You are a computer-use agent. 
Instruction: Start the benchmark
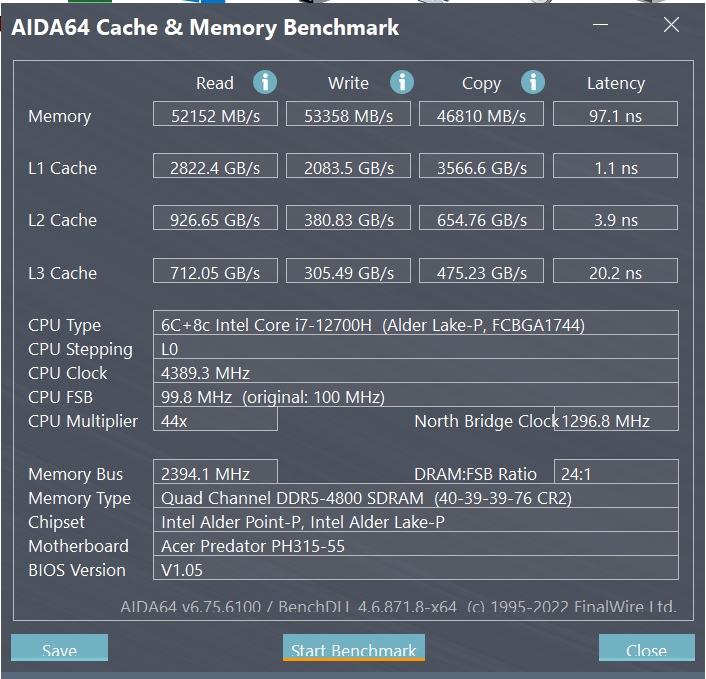tap(353, 647)
